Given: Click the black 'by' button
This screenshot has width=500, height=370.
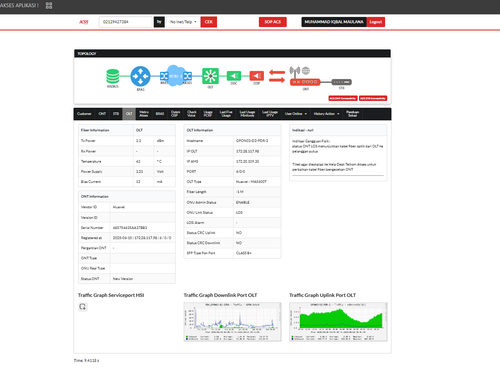Looking at the screenshot, I should [x=159, y=22].
